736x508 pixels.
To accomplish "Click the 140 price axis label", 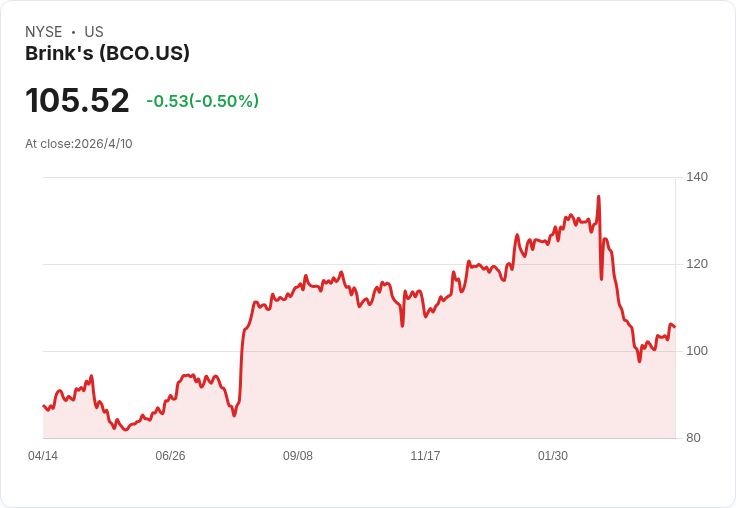I will [697, 177].
